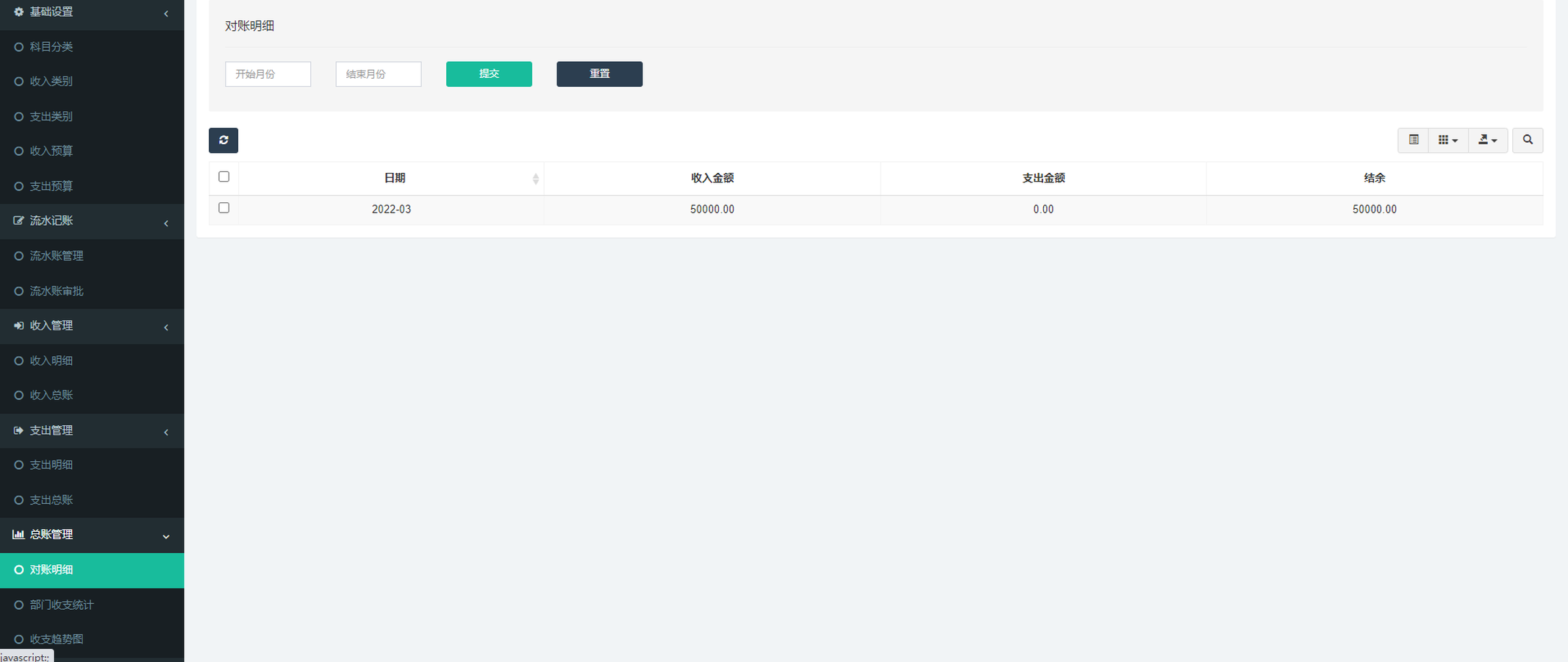Viewport: 1568px width, 662px height.
Task: Select the active 对账明细 menu item
Action: [x=92, y=570]
